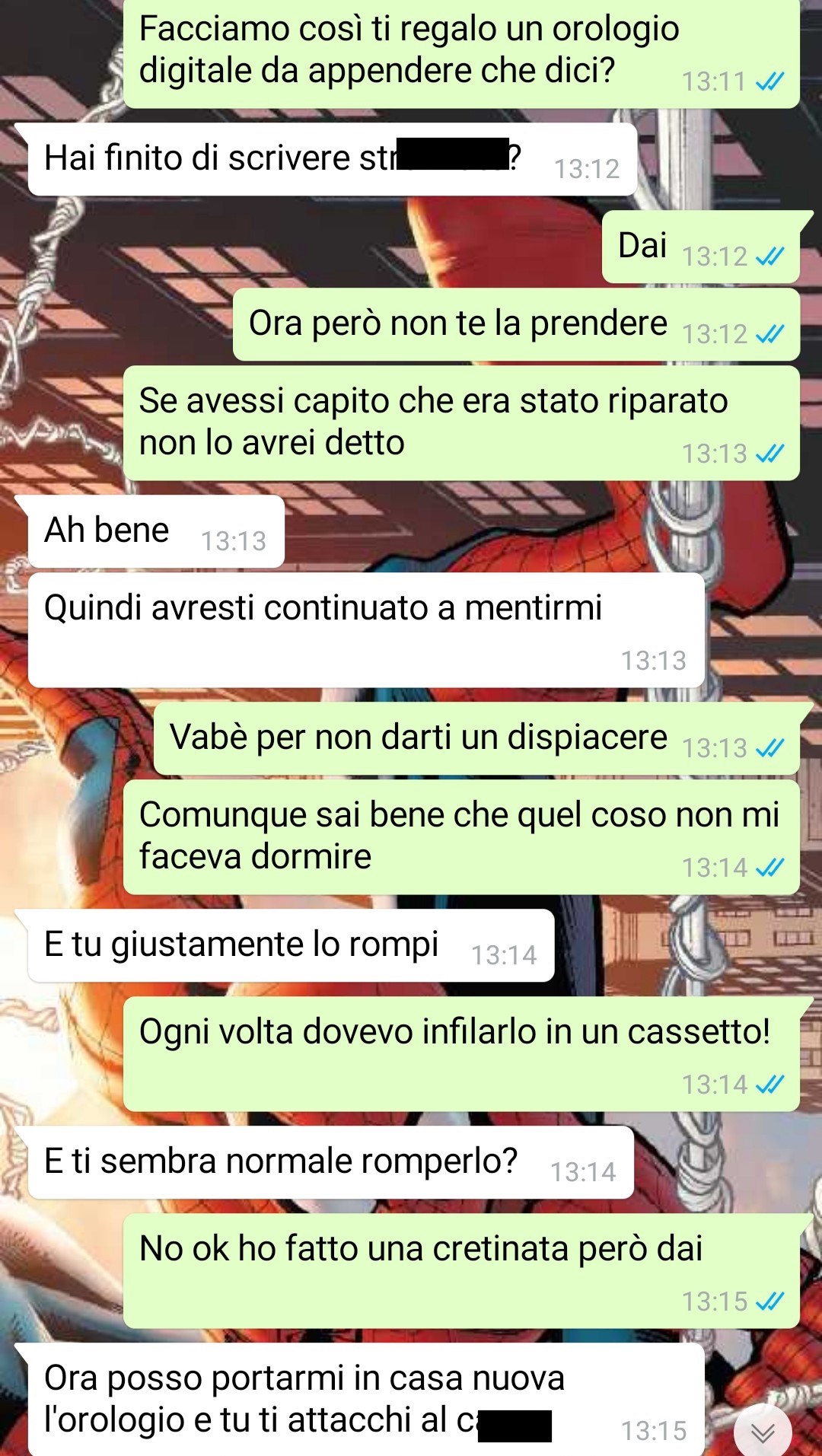Tap the 13:14 timestamp on 'E ti sembra normale'

[x=583, y=1172]
